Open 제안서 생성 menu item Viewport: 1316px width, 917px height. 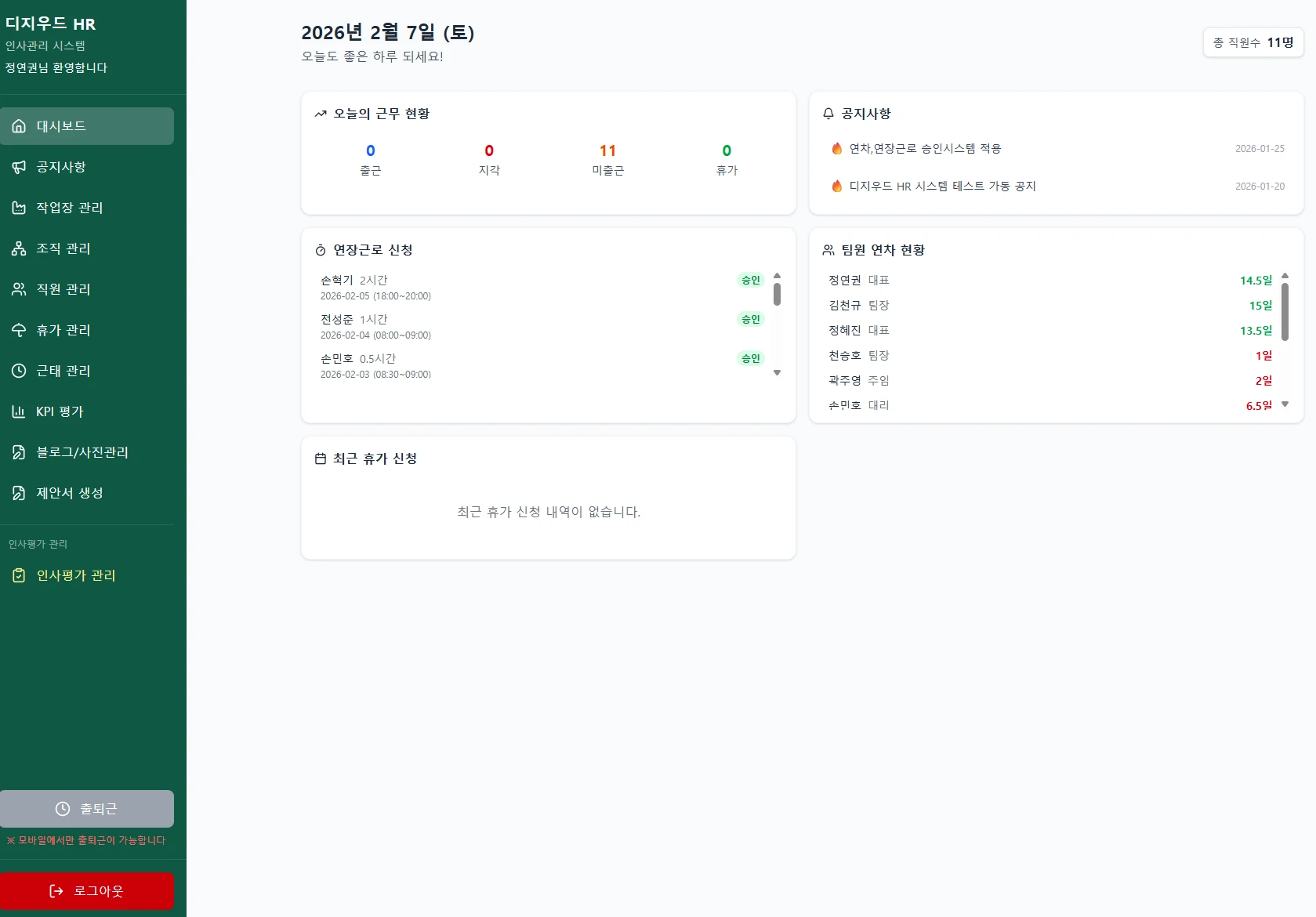pyautogui.click(x=87, y=493)
